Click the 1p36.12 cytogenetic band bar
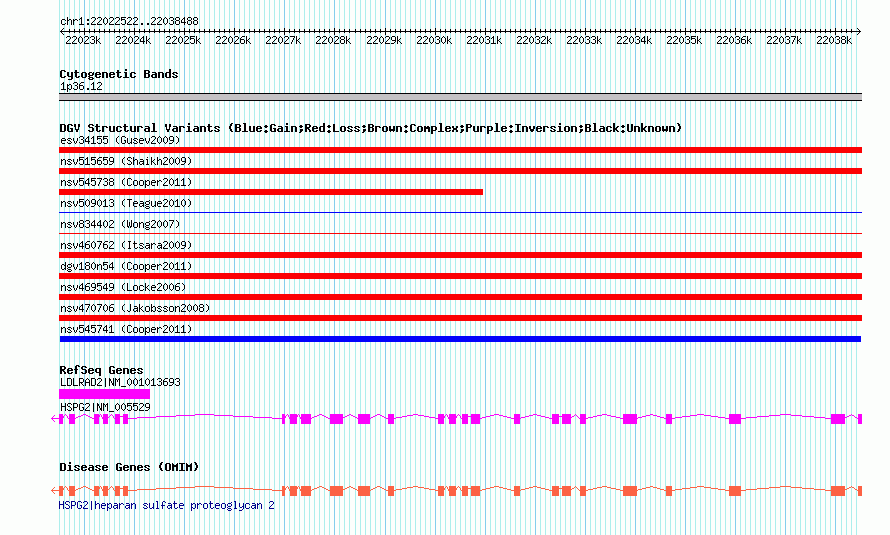 tap(460, 97)
